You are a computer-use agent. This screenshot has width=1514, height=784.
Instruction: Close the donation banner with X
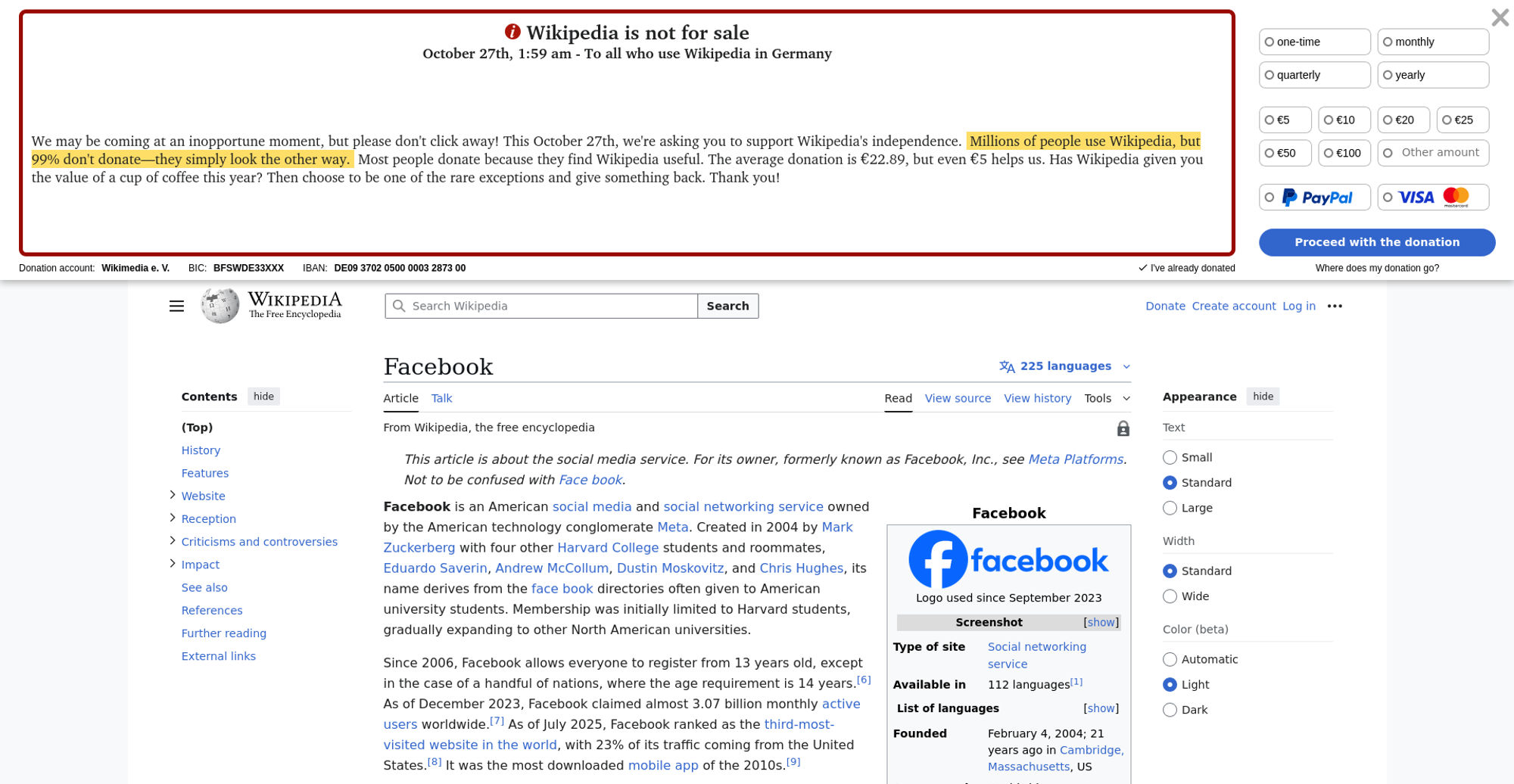pyautogui.click(x=1500, y=17)
